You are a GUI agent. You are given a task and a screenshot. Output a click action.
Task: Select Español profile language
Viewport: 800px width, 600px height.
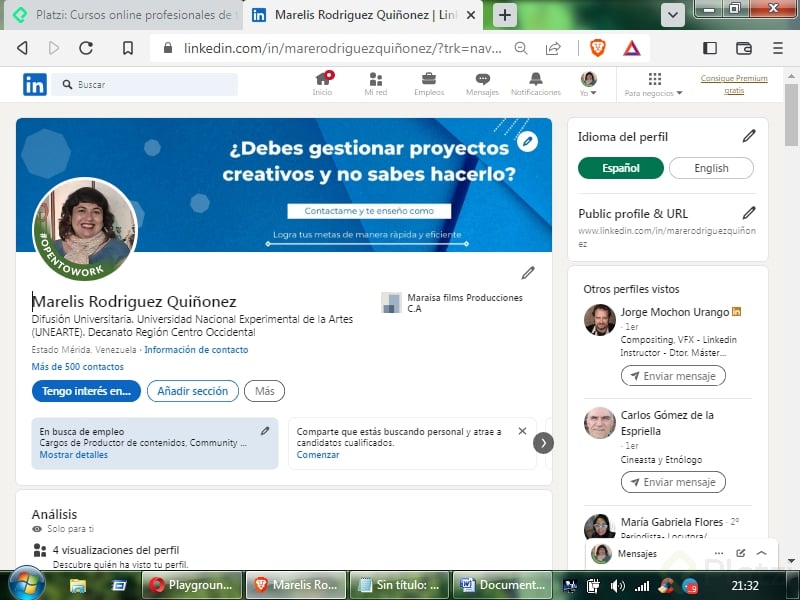coord(620,168)
